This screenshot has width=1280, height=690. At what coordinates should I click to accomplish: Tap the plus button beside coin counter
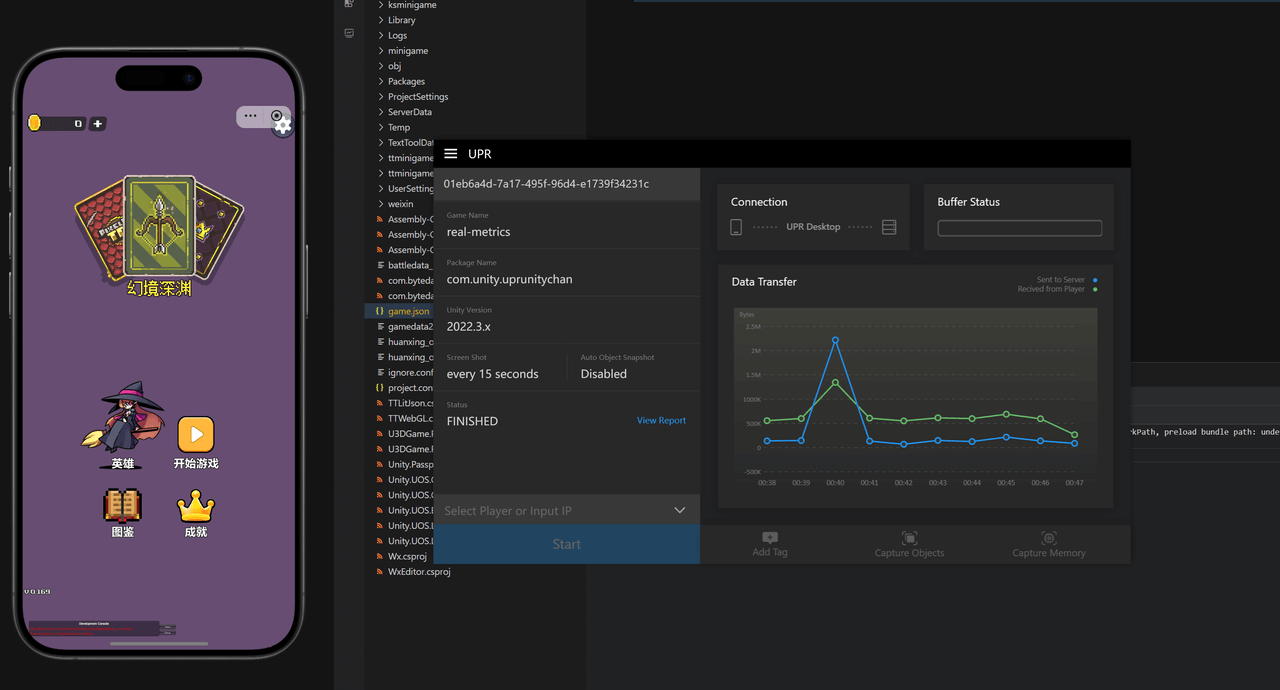(97, 124)
